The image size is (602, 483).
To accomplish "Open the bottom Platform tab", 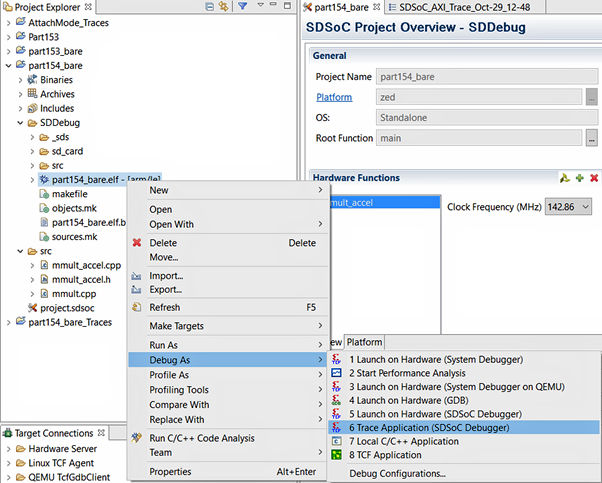I will [364, 342].
